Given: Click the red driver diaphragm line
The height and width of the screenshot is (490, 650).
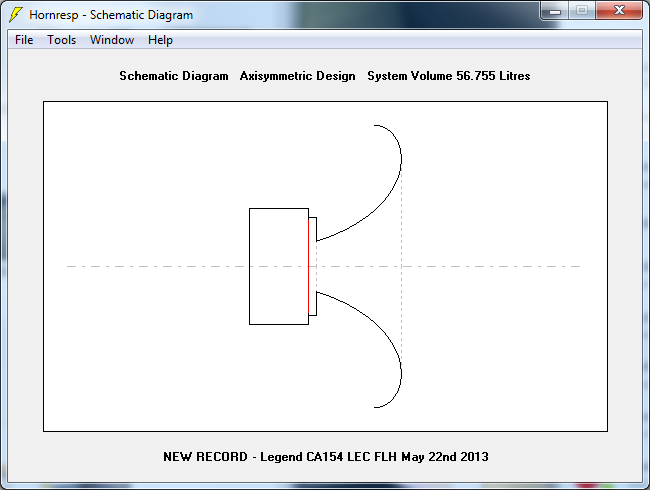Looking at the screenshot, I should tap(308, 266).
